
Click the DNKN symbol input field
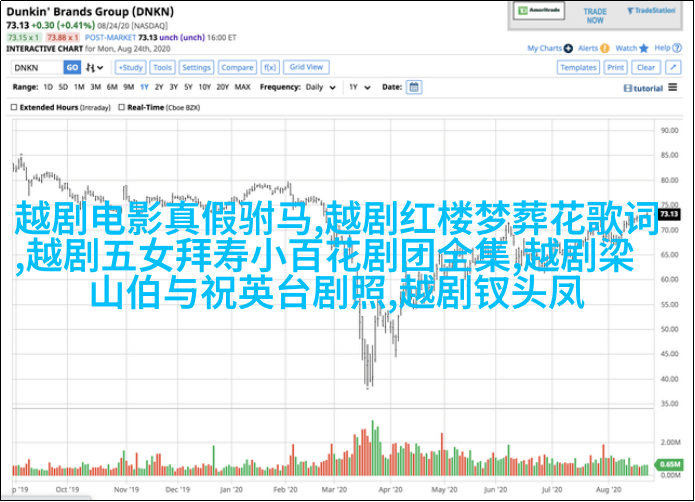coord(37,67)
